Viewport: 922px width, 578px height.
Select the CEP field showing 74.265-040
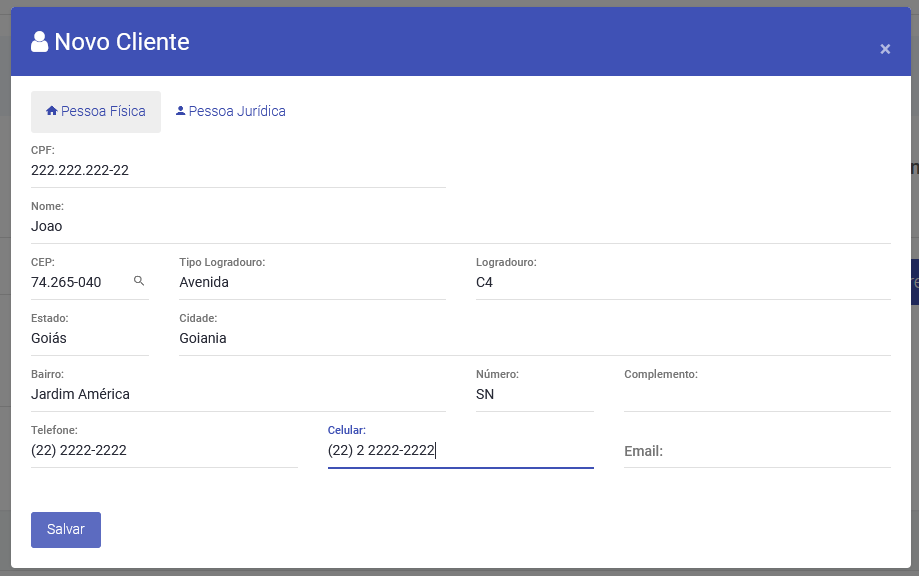point(78,283)
